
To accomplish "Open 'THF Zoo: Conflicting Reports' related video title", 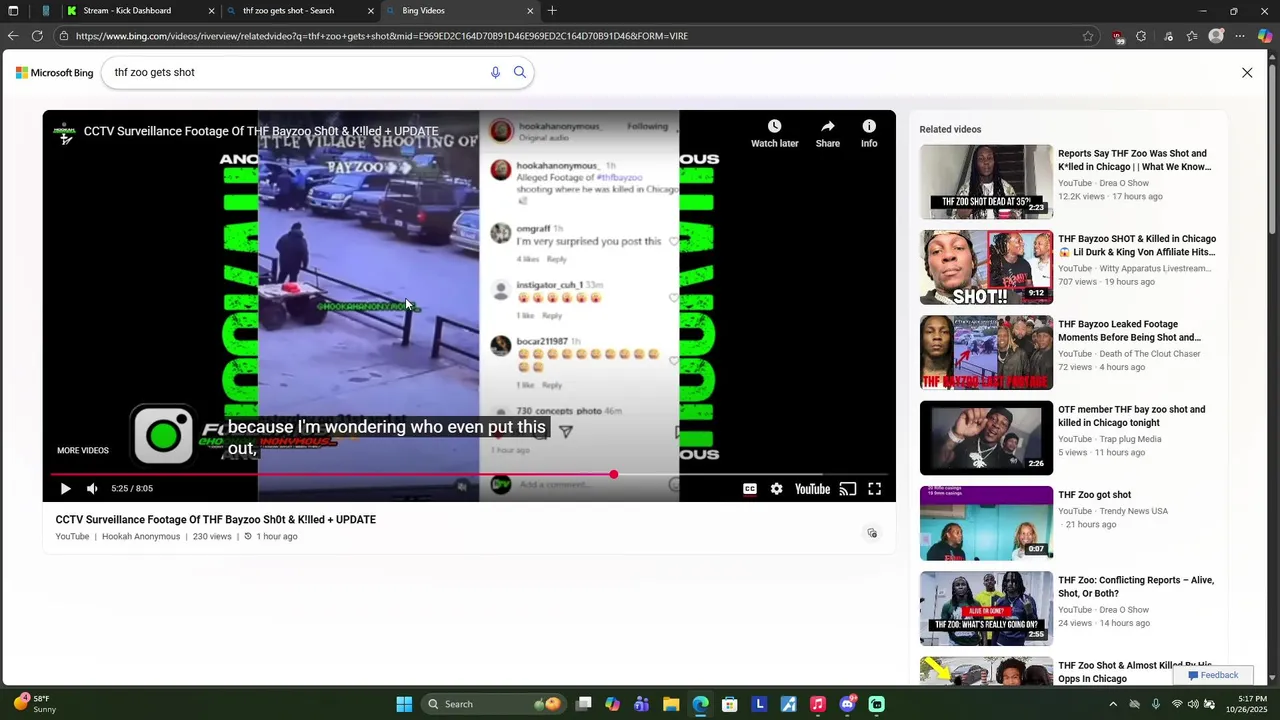I will tap(1136, 587).
